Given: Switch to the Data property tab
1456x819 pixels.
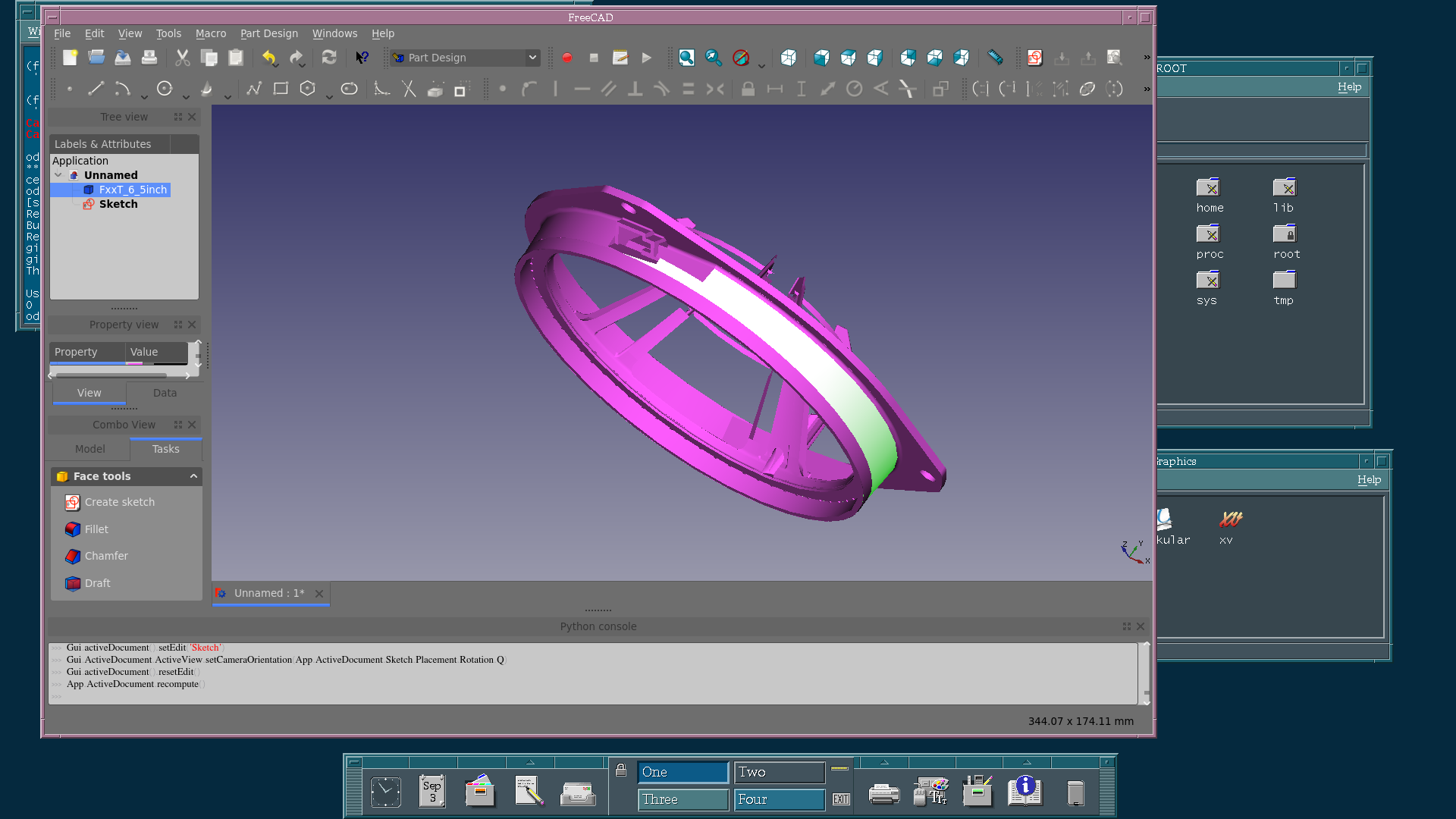Looking at the screenshot, I should (x=165, y=393).
